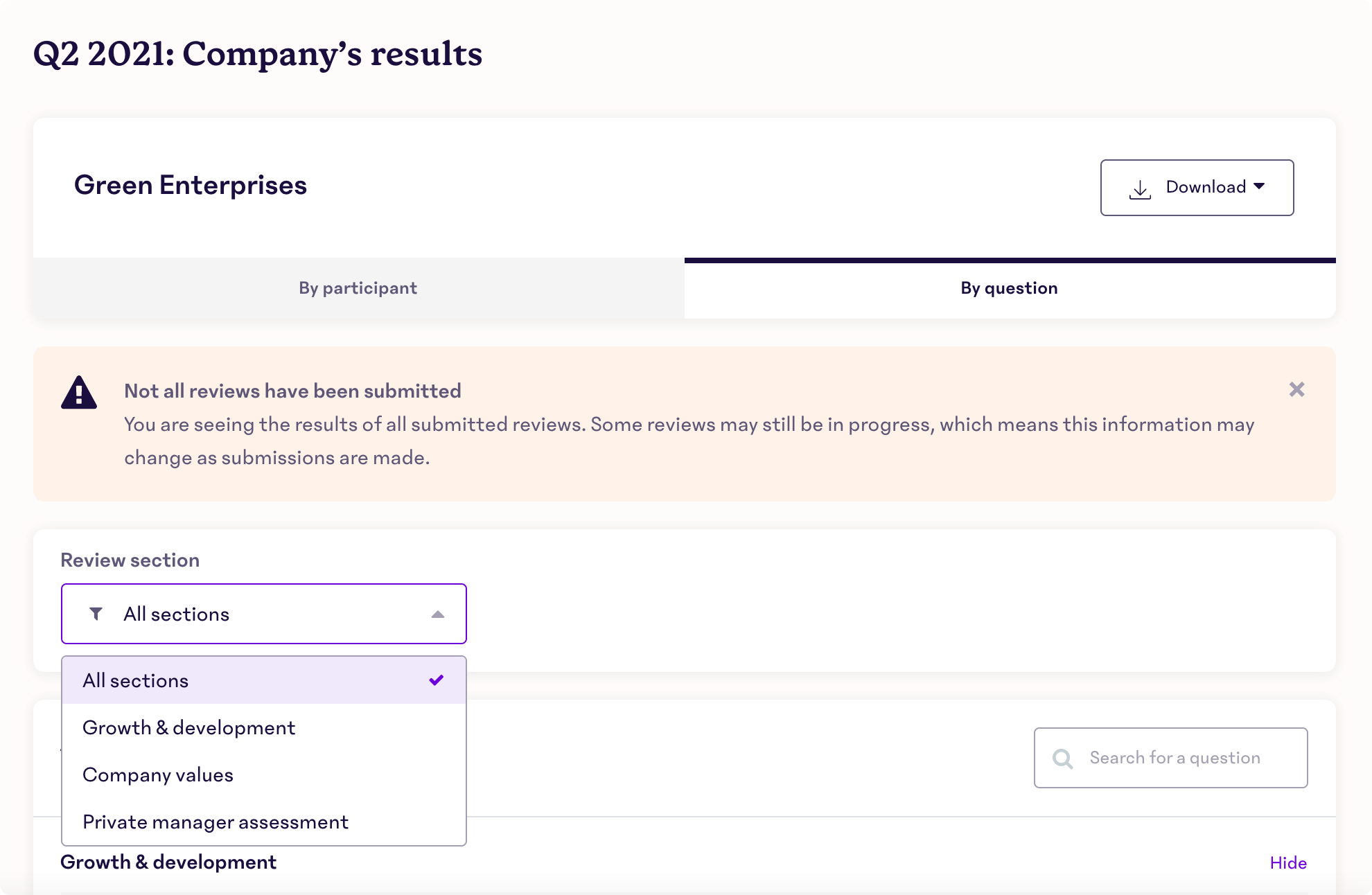Screen dimensions: 1372x895
Task: Click the Green Enterprises heading
Action: (x=191, y=185)
